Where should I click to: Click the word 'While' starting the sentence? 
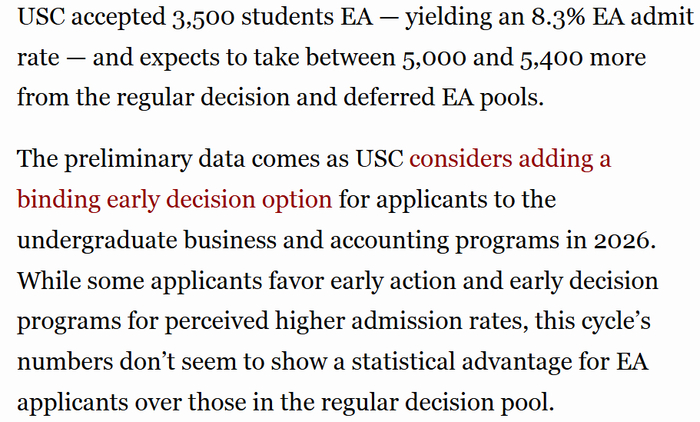coord(46,279)
